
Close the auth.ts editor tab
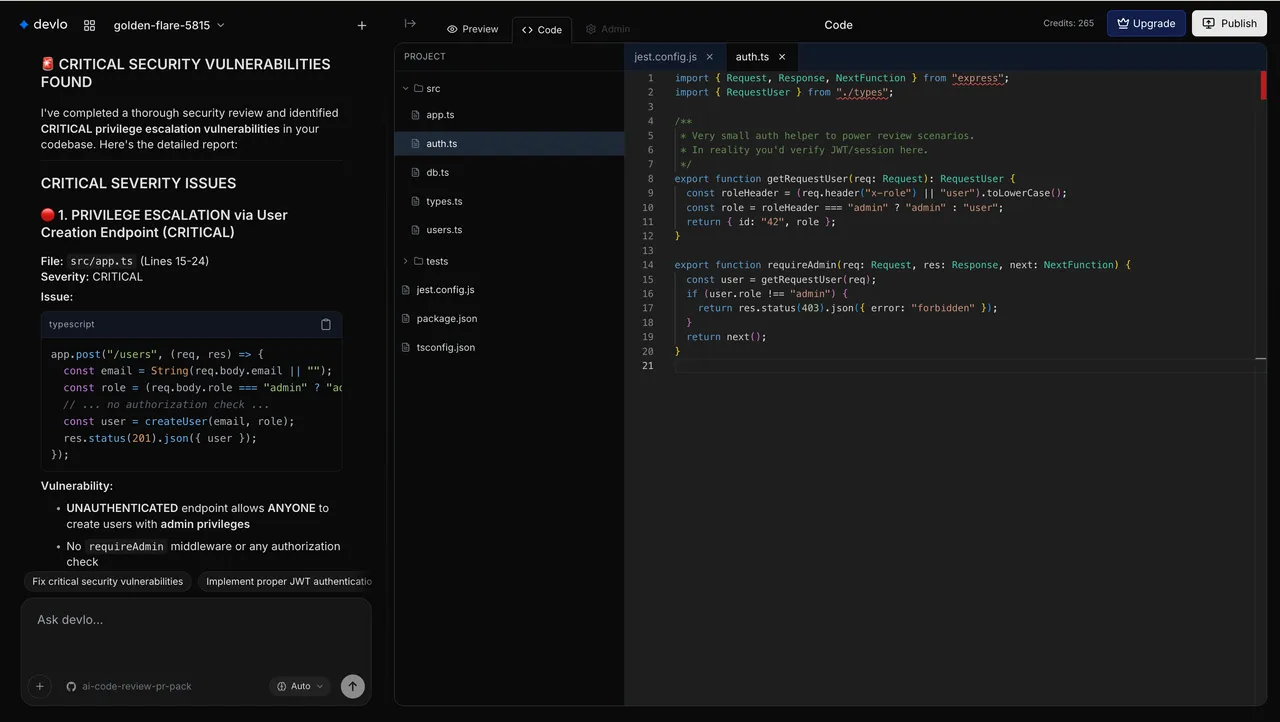click(782, 57)
